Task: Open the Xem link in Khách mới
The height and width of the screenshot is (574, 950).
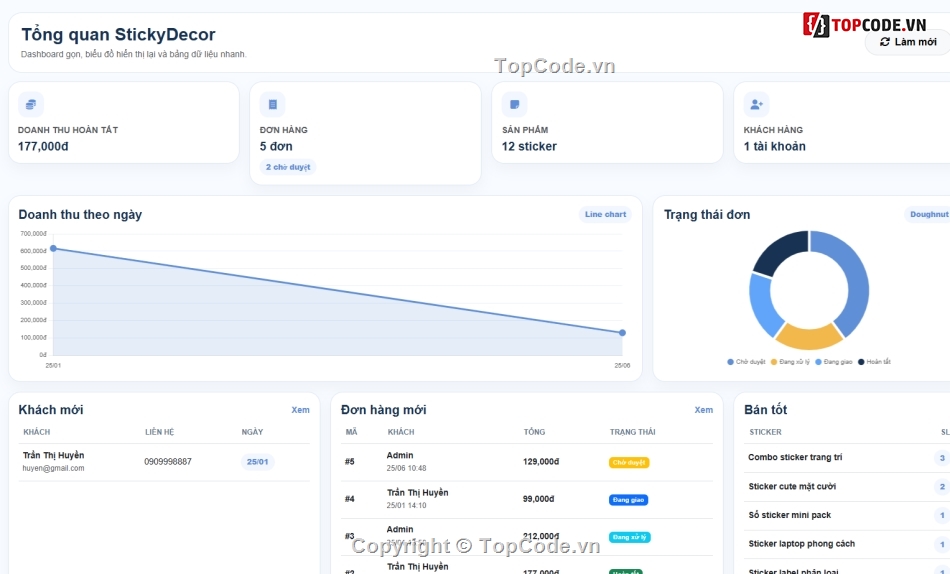Action: pos(300,410)
